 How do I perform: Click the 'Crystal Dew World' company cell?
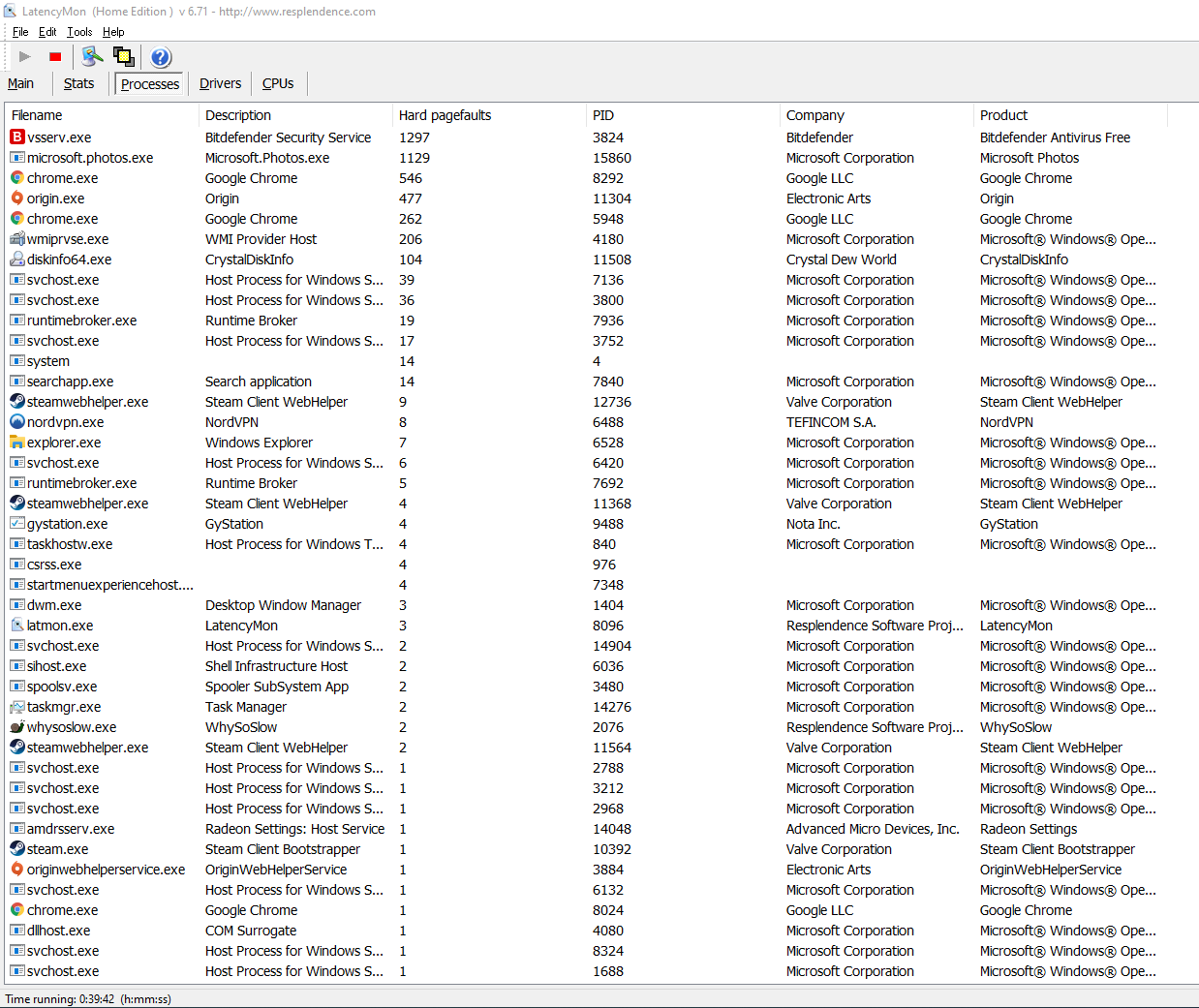[x=842, y=260]
